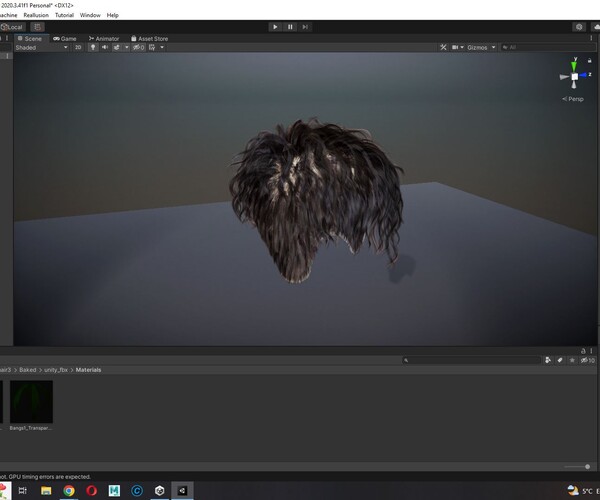Open the Tutorial menu
The image size is (600, 500).
pos(64,15)
